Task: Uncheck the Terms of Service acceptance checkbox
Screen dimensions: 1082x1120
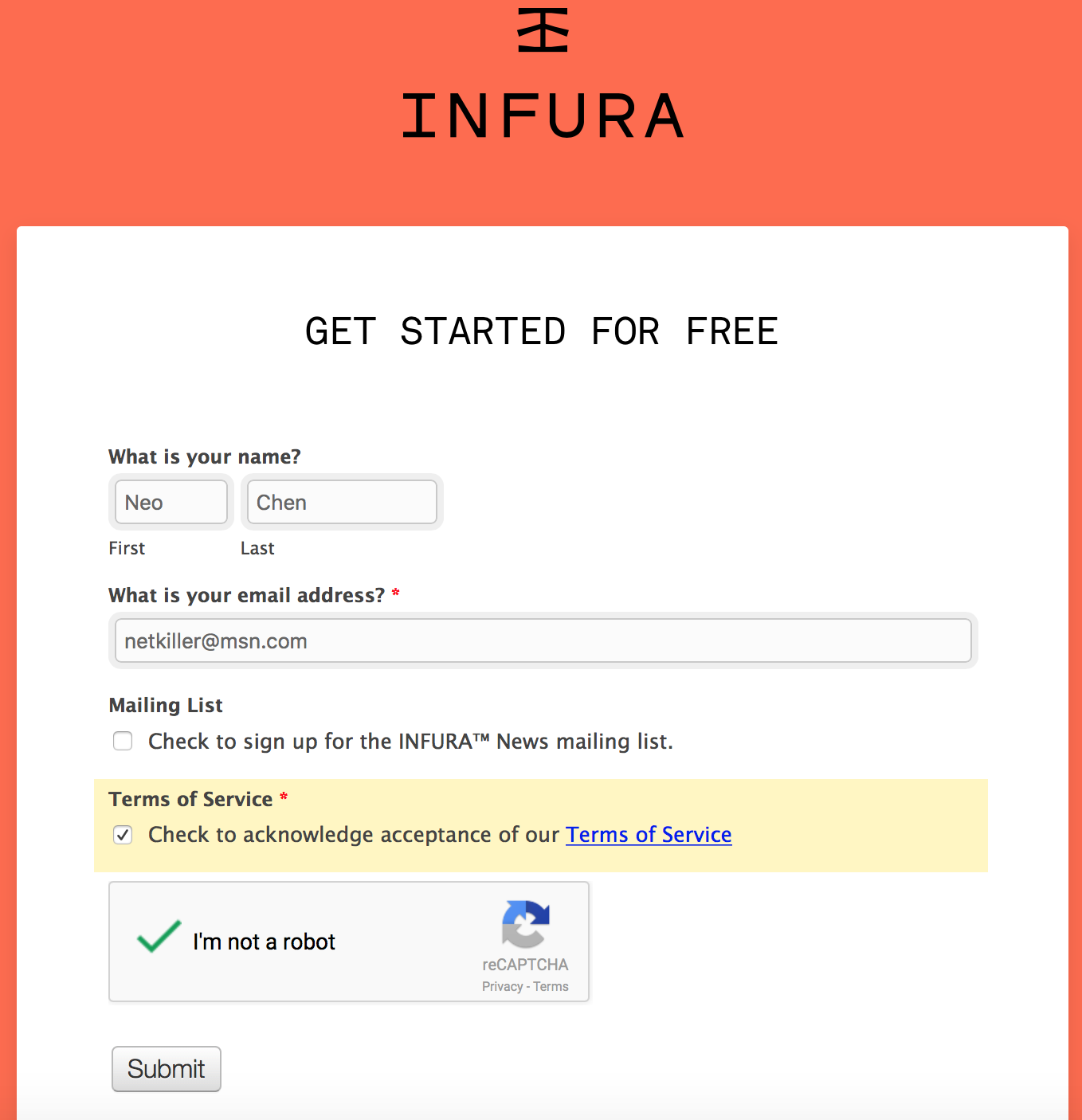Action: [x=123, y=835]
